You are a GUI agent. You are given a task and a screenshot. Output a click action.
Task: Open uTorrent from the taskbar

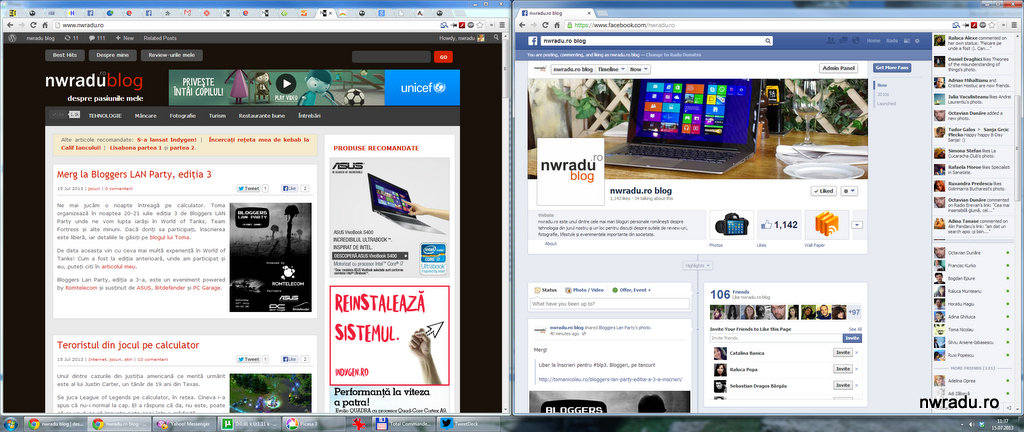tap(248, 424)
